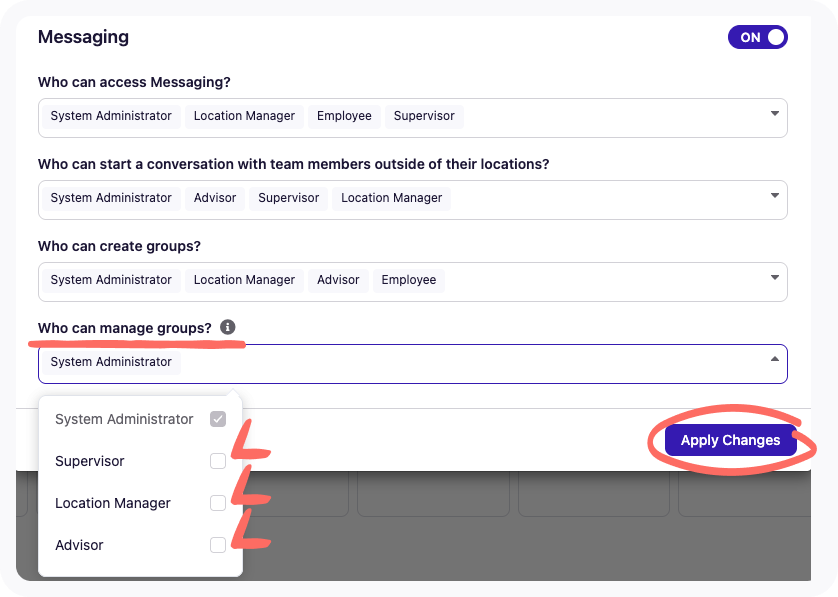The image size is (838, 597).
Task: Select Supervisor option in manage groups list
Action: point(141,461)
